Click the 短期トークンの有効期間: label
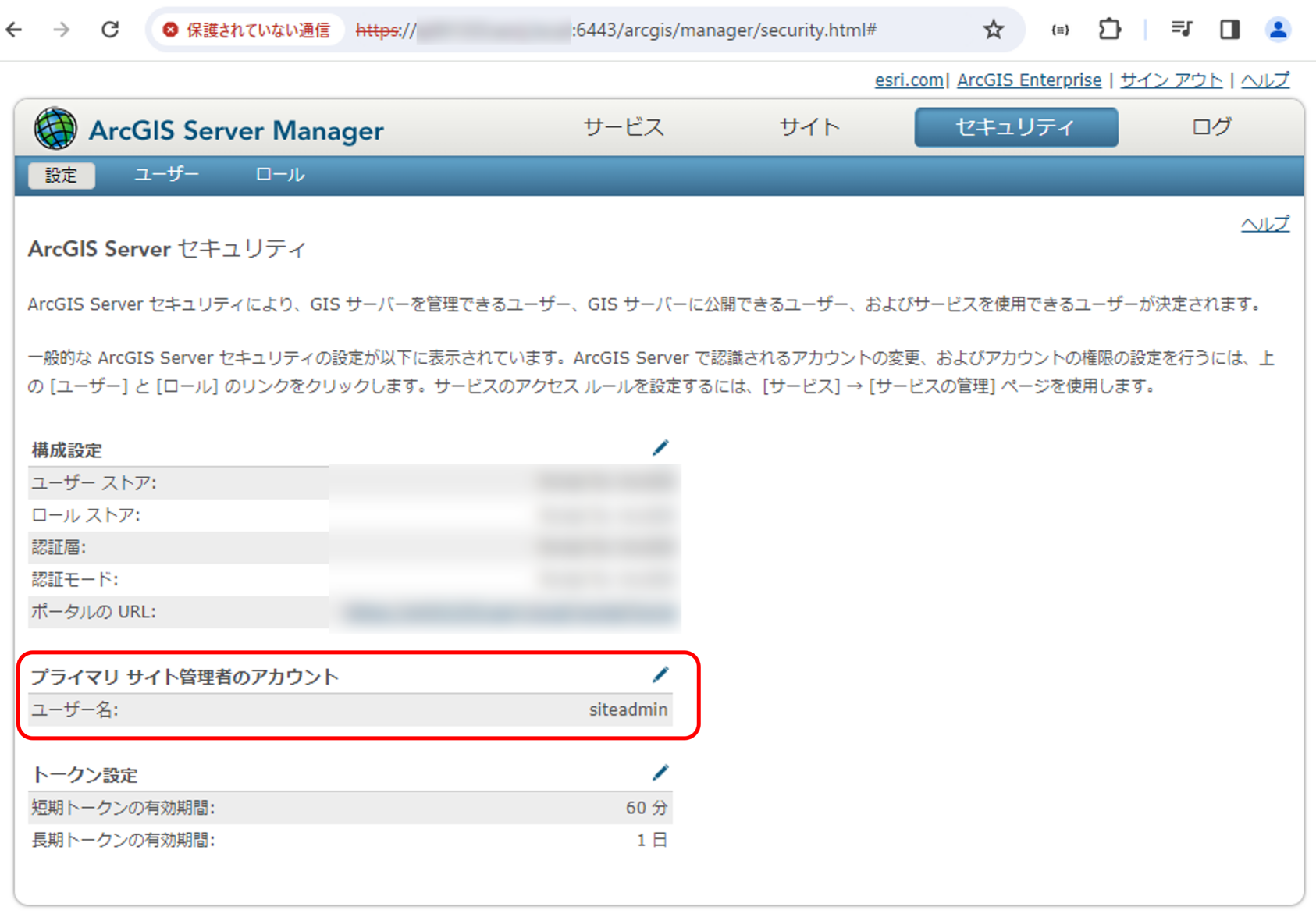This screenshot has width=1316, height=921. point(123,808)
